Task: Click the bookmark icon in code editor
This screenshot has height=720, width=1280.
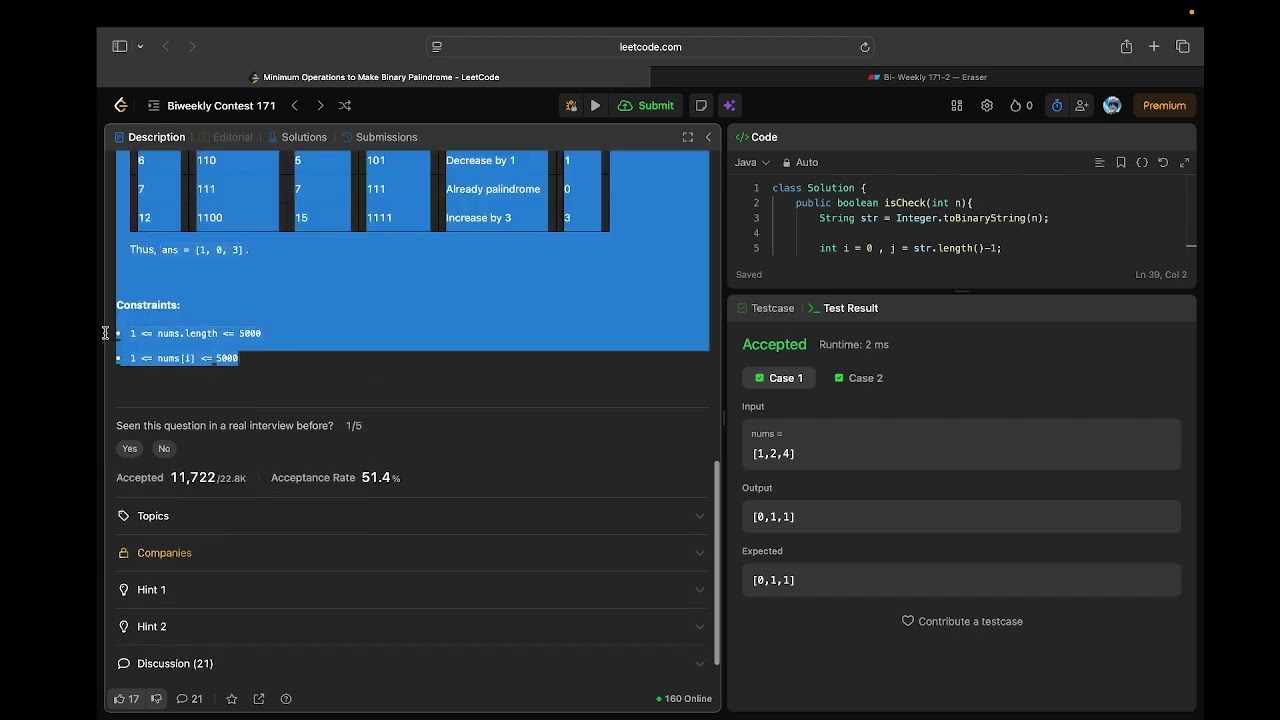Action: 1121,162
